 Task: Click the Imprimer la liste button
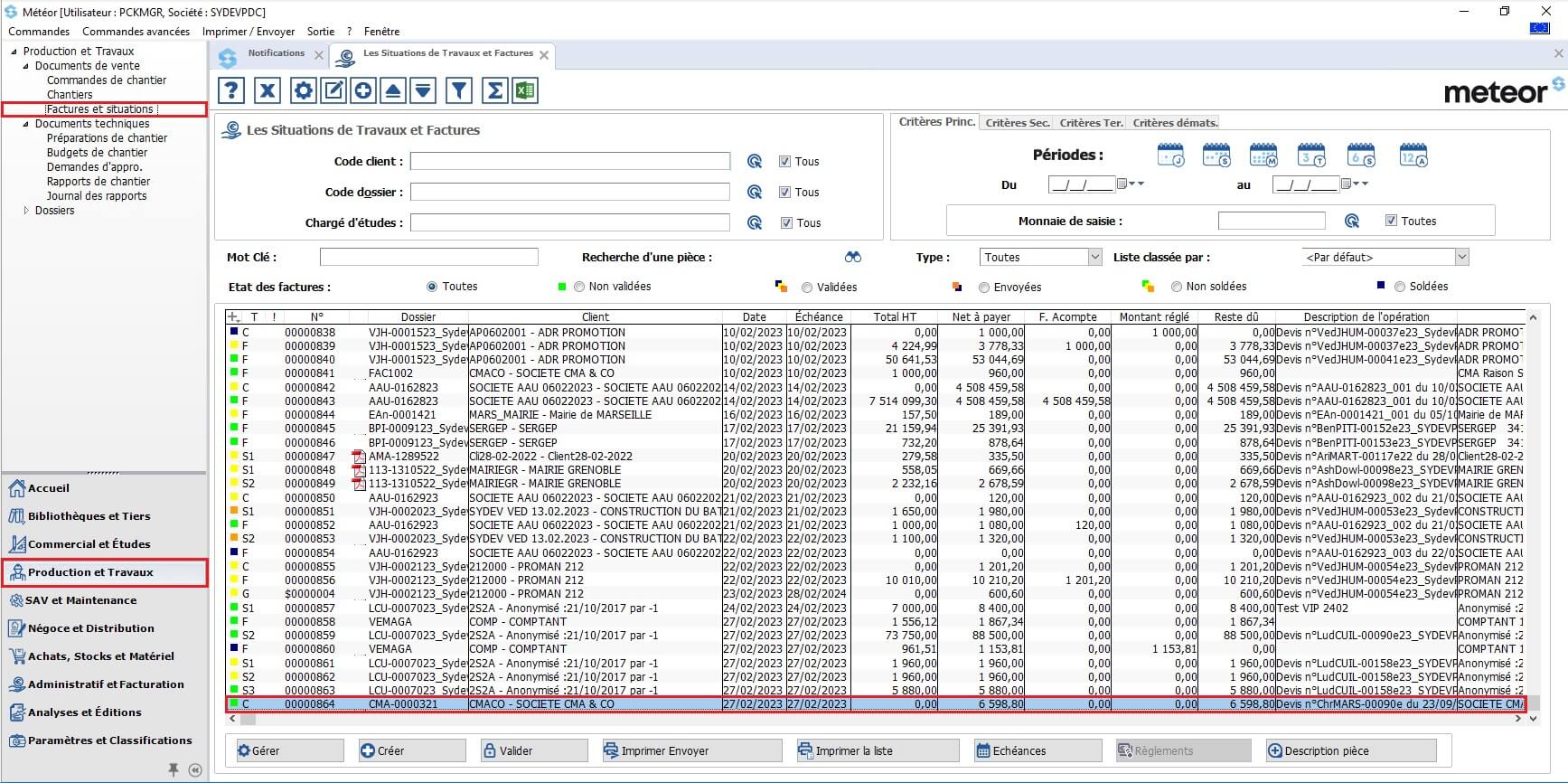[877, 750]
